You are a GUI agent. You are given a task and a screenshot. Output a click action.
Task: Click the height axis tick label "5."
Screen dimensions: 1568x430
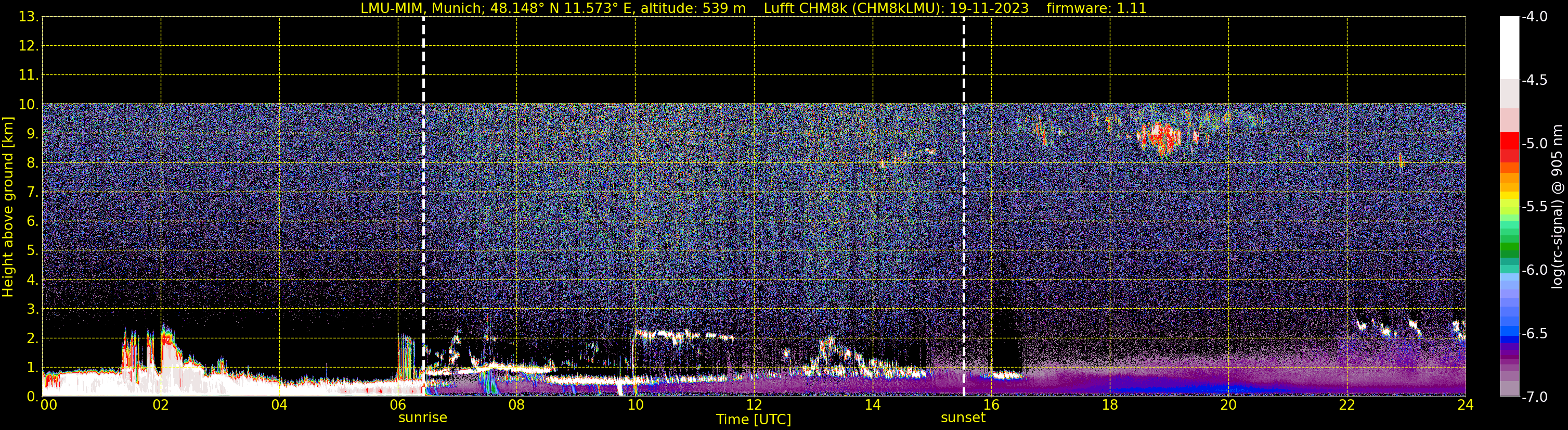pyautogui.click(x=32, y=250)
